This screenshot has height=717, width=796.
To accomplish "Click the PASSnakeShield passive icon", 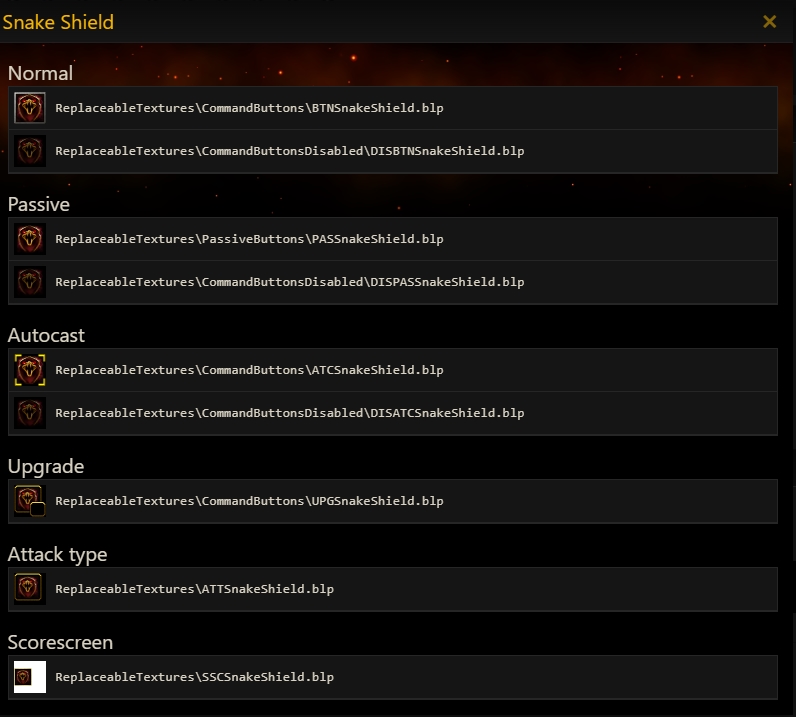I will 30,239.
